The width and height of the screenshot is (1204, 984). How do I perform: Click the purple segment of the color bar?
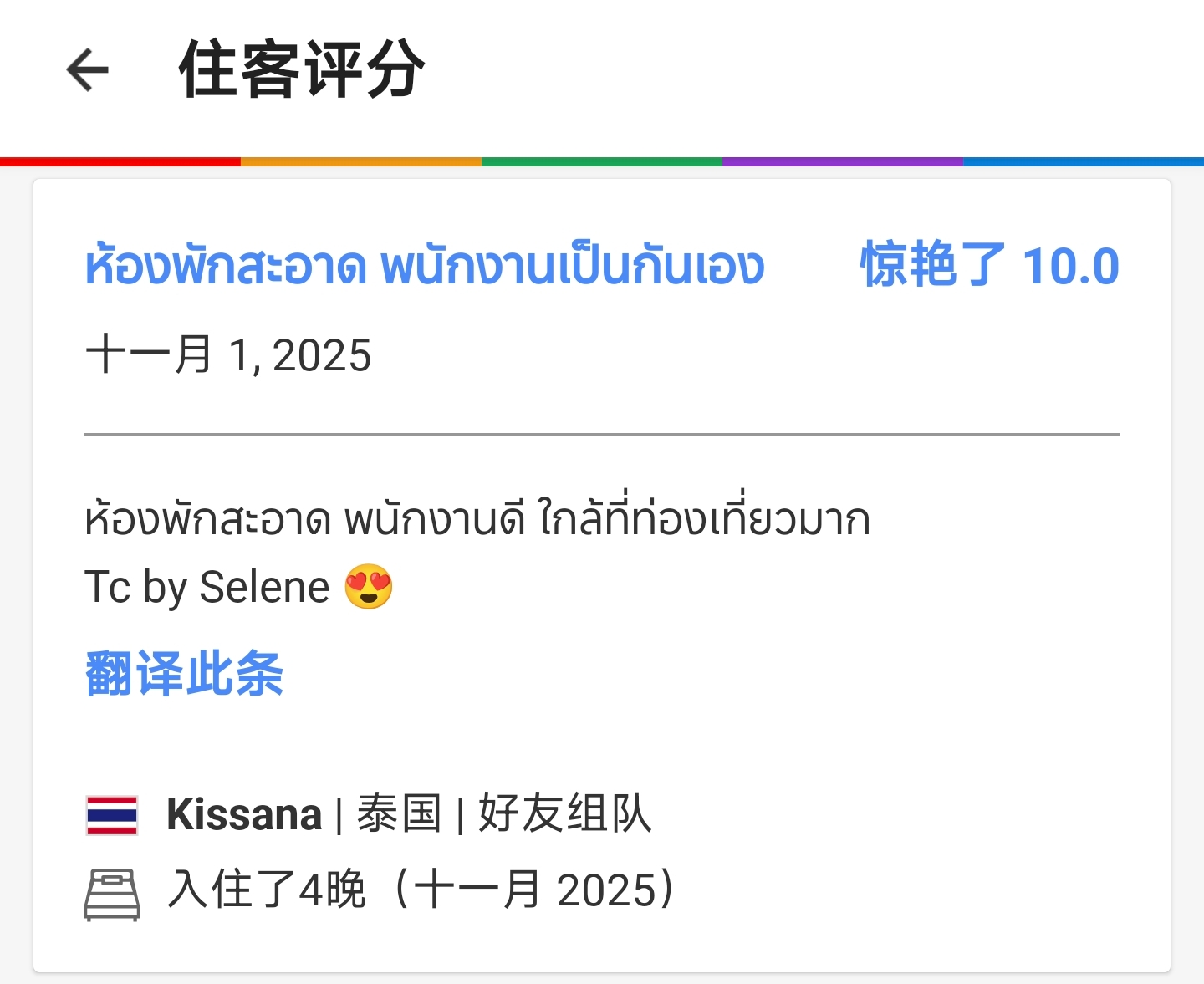point(843,161)
